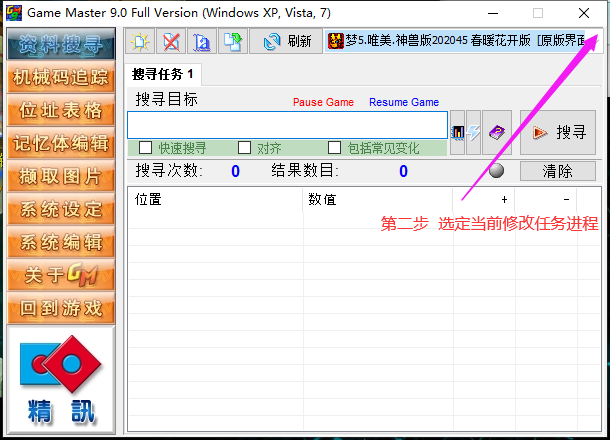Click the 位置 column header

pos(215,200)
